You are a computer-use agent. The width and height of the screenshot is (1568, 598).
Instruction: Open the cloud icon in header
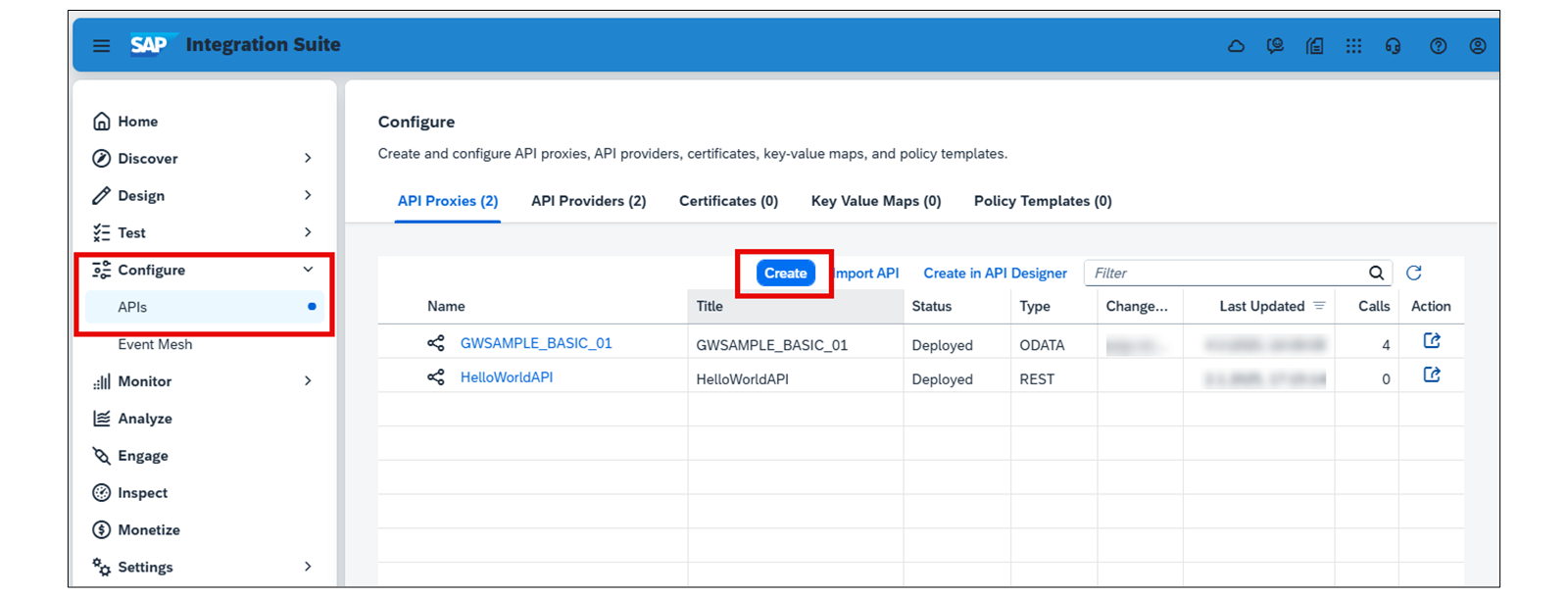coord(1236,46)
